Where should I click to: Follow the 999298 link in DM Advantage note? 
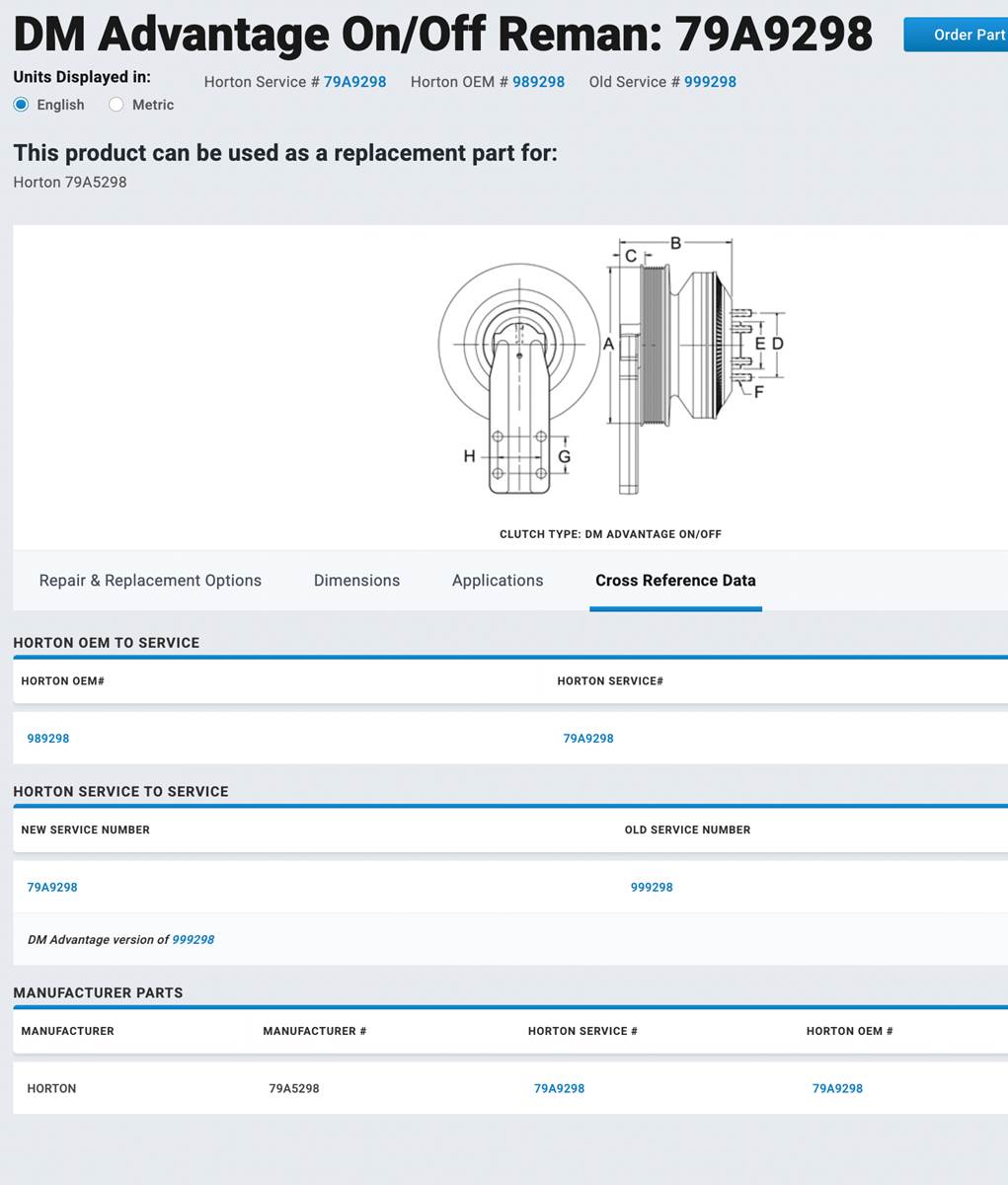pos(194,940)
